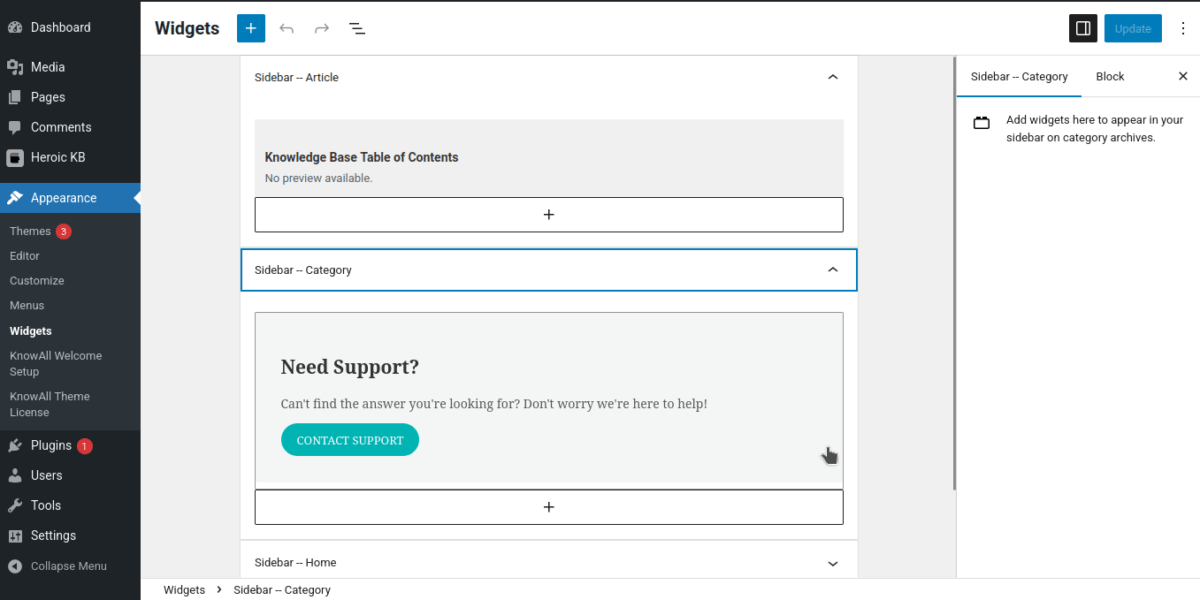The height and width of the screenshot is (600, 1200).
Task: Select the Sidebar -- Category settings tab
Action: (1019, 76)
